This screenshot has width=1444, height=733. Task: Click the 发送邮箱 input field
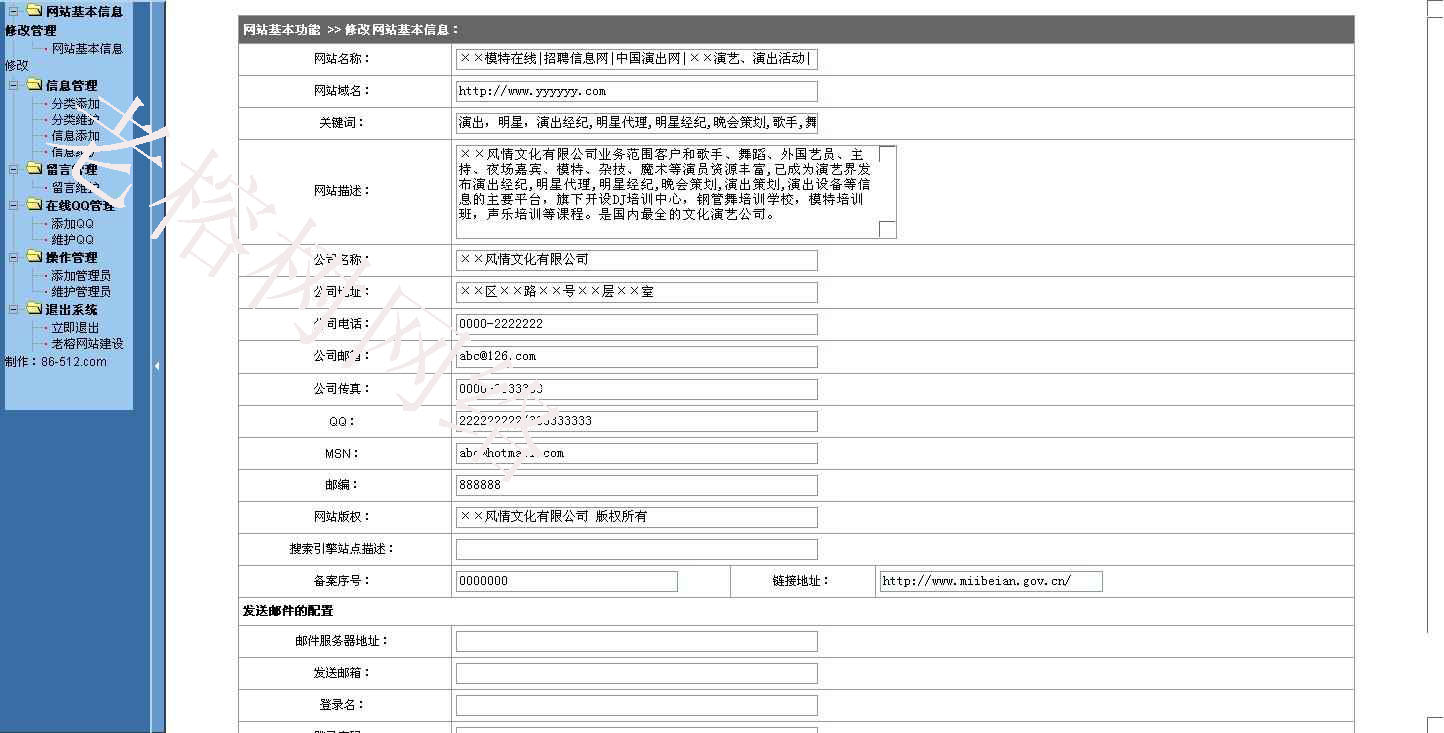[x=636, y=673]
